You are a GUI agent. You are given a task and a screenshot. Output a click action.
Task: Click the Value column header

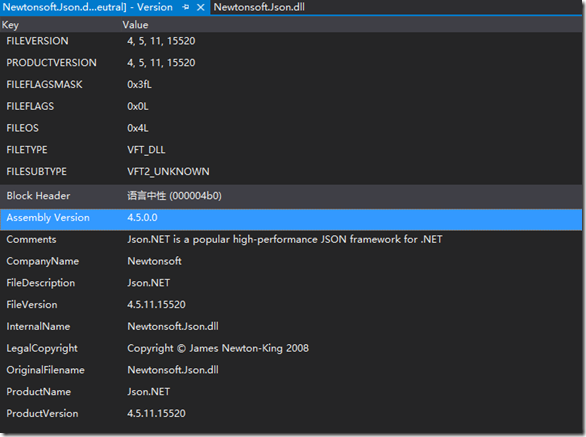tap(135, 25)
